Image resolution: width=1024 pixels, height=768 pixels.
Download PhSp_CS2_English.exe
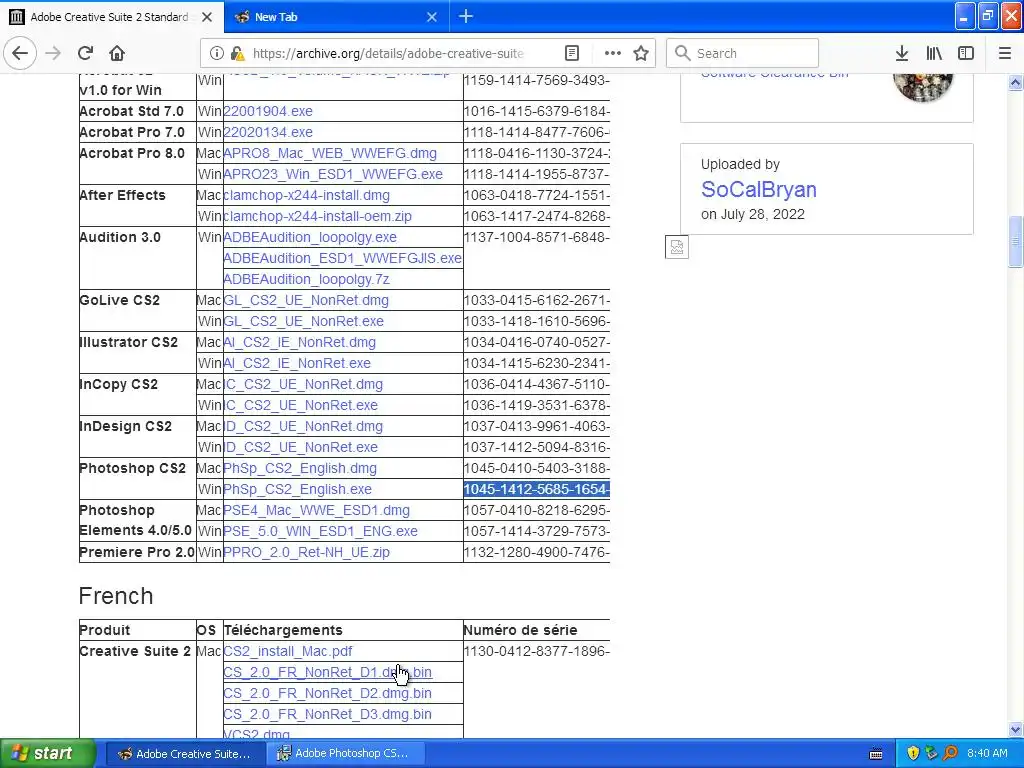point(297,489)
